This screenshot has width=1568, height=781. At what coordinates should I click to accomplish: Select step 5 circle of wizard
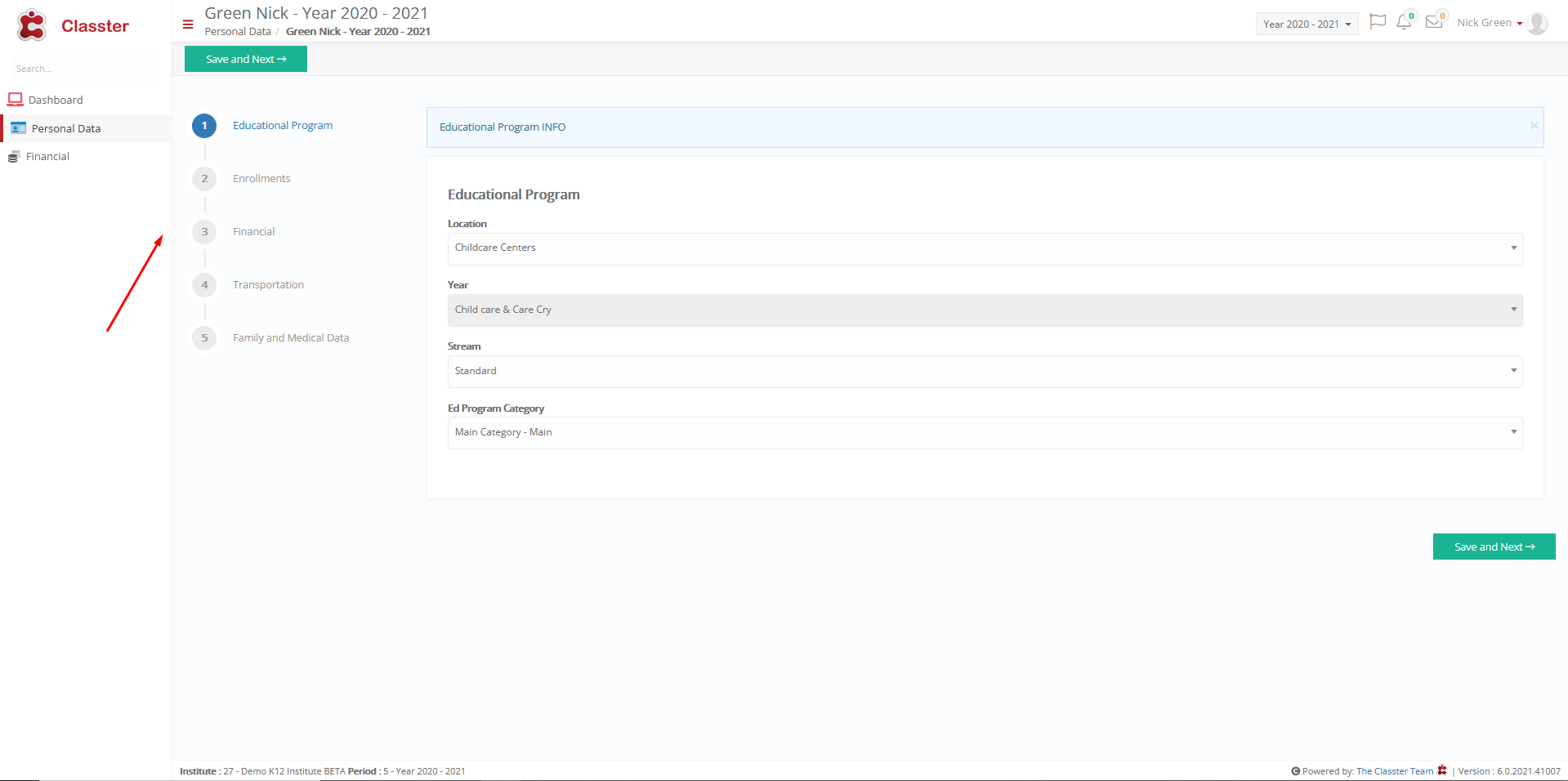coord(204,338)
